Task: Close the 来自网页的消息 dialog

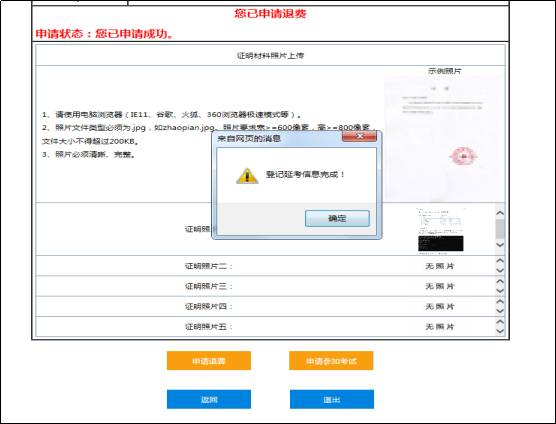Action: [359, 136]
